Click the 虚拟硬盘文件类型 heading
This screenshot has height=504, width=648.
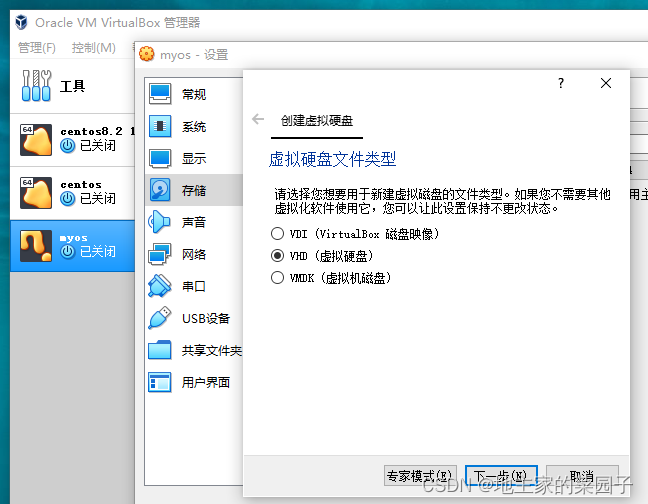coord(332,159)
